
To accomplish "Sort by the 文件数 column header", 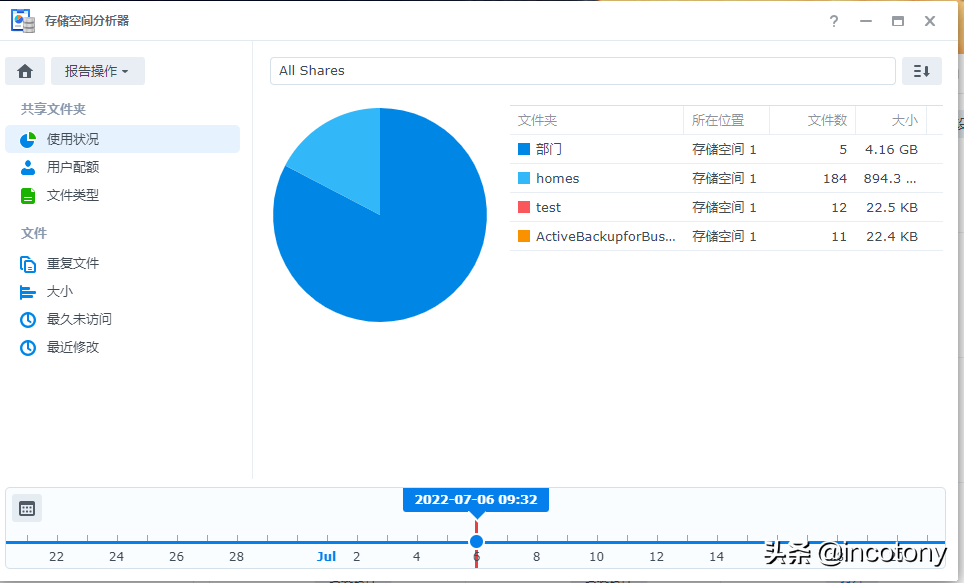I will pyautogui.click(x=812, y=121).
